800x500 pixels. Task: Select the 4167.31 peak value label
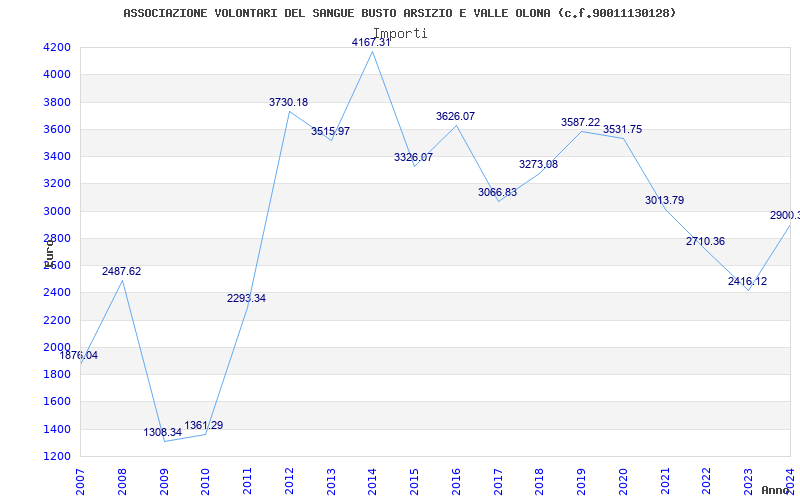(371, 42)
